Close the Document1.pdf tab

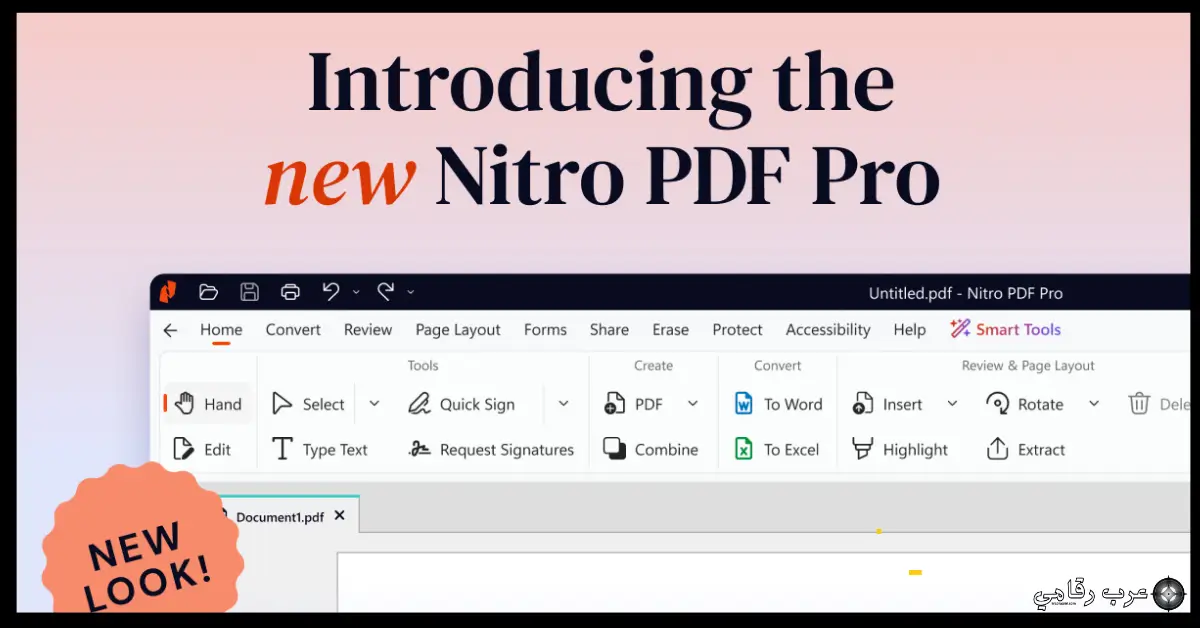(339, 516)
